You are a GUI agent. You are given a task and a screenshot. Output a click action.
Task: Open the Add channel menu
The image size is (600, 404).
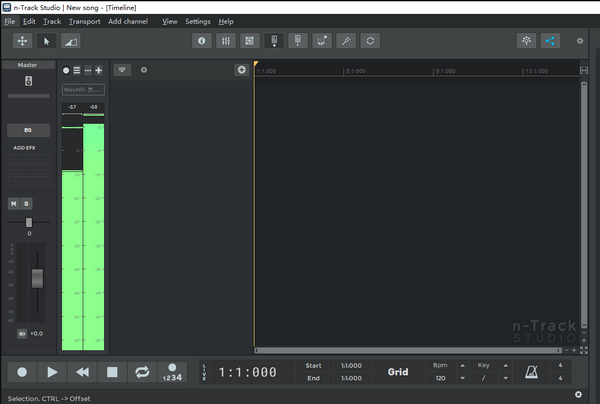128,21
